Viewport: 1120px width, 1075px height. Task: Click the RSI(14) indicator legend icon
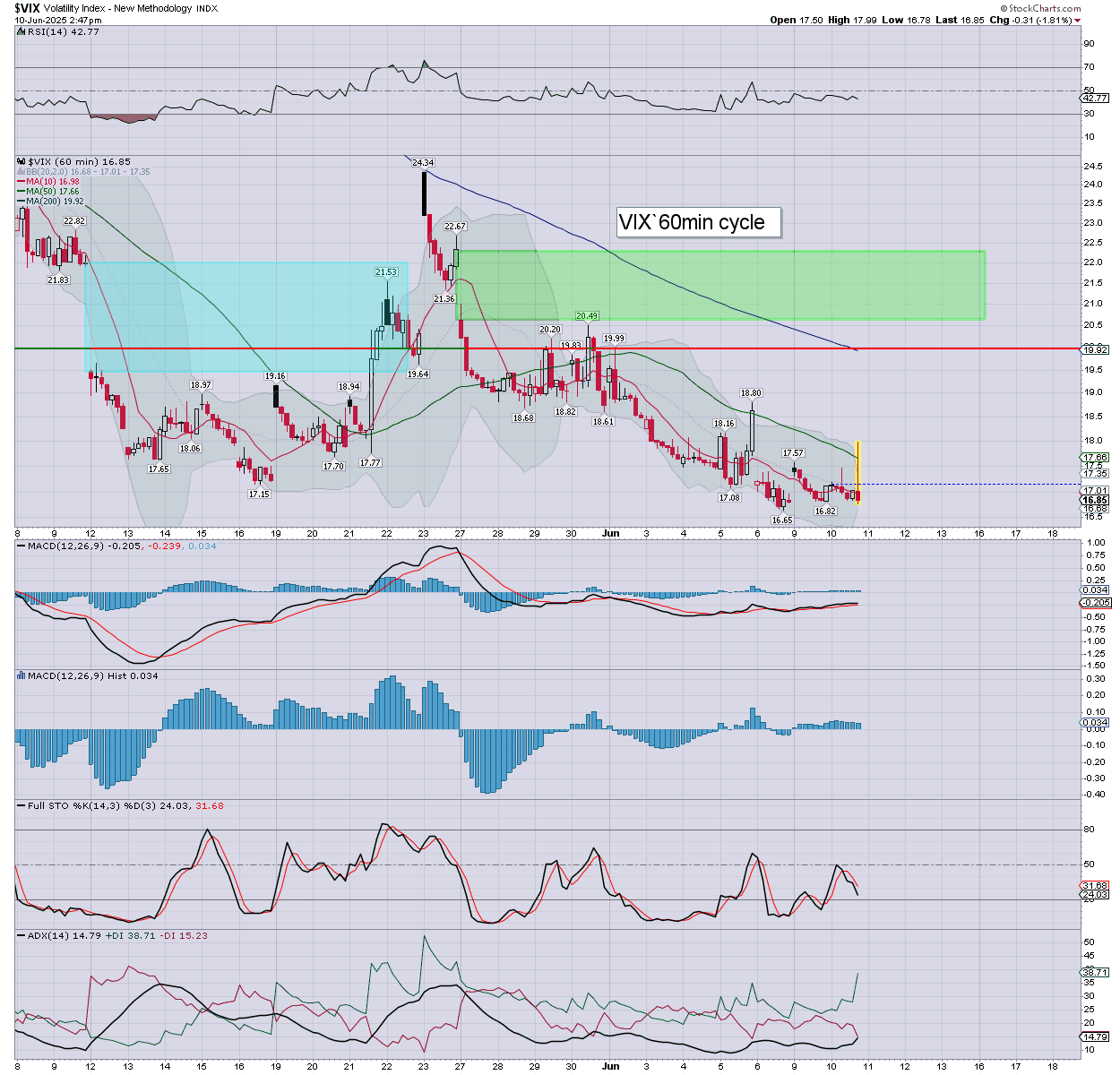click(21, 32)
